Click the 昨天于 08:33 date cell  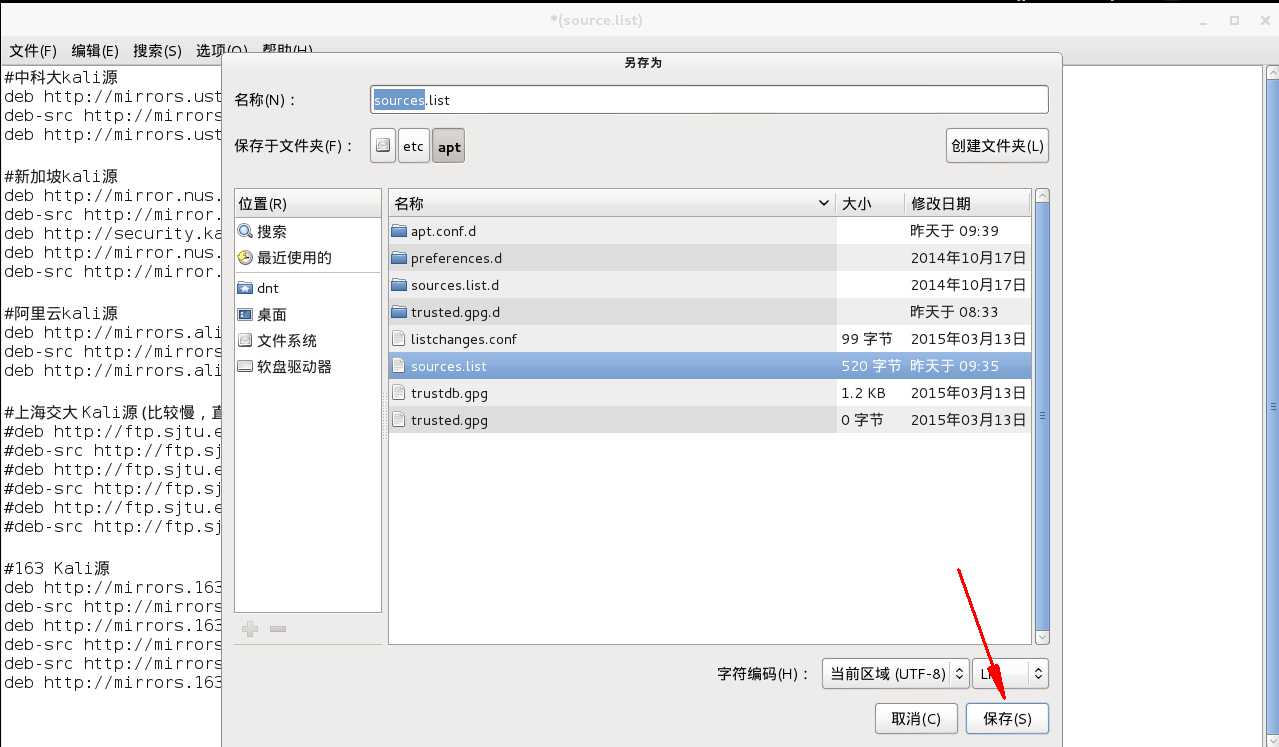click(x=954, y=312)
